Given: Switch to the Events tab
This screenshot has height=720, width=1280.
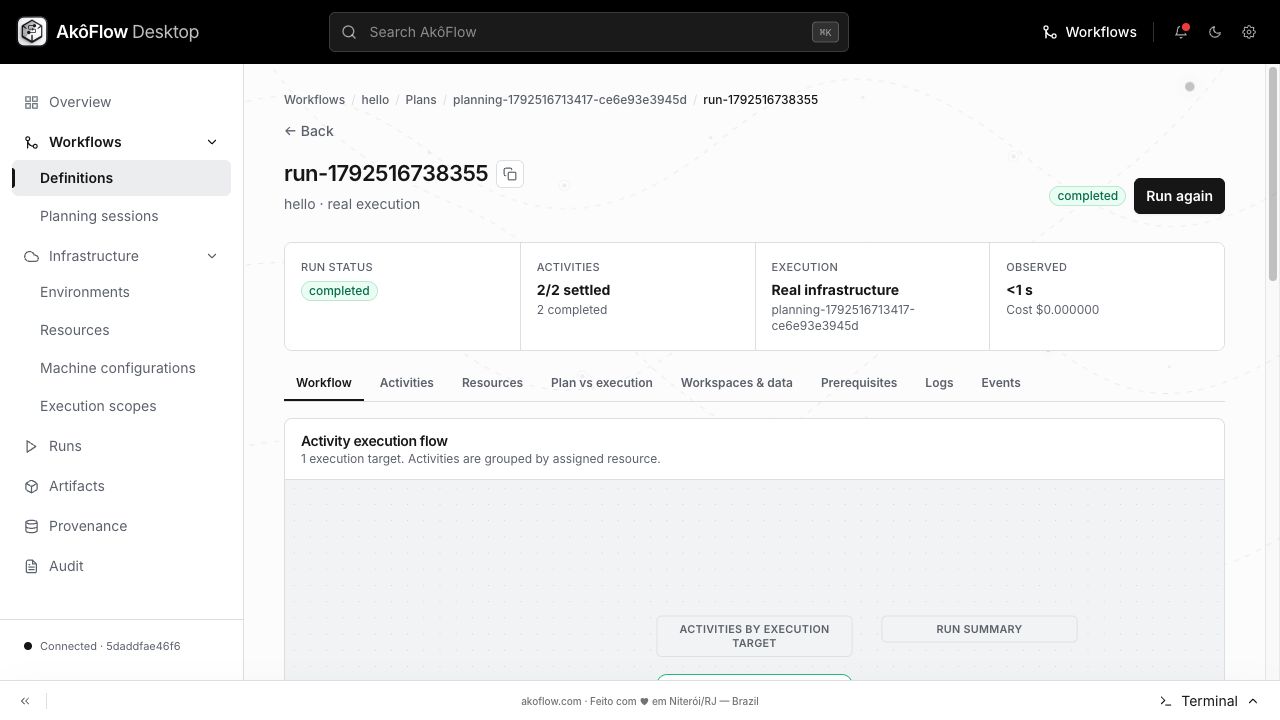Looking at the screenshot, I should pyautogui.click(x=1001, y=383).
